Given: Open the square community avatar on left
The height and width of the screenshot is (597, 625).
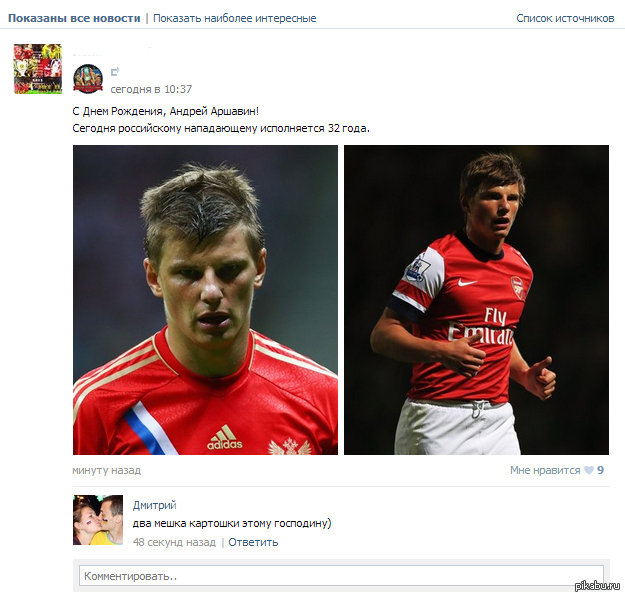Looking at the screenshot, I should tap(37, 69).
